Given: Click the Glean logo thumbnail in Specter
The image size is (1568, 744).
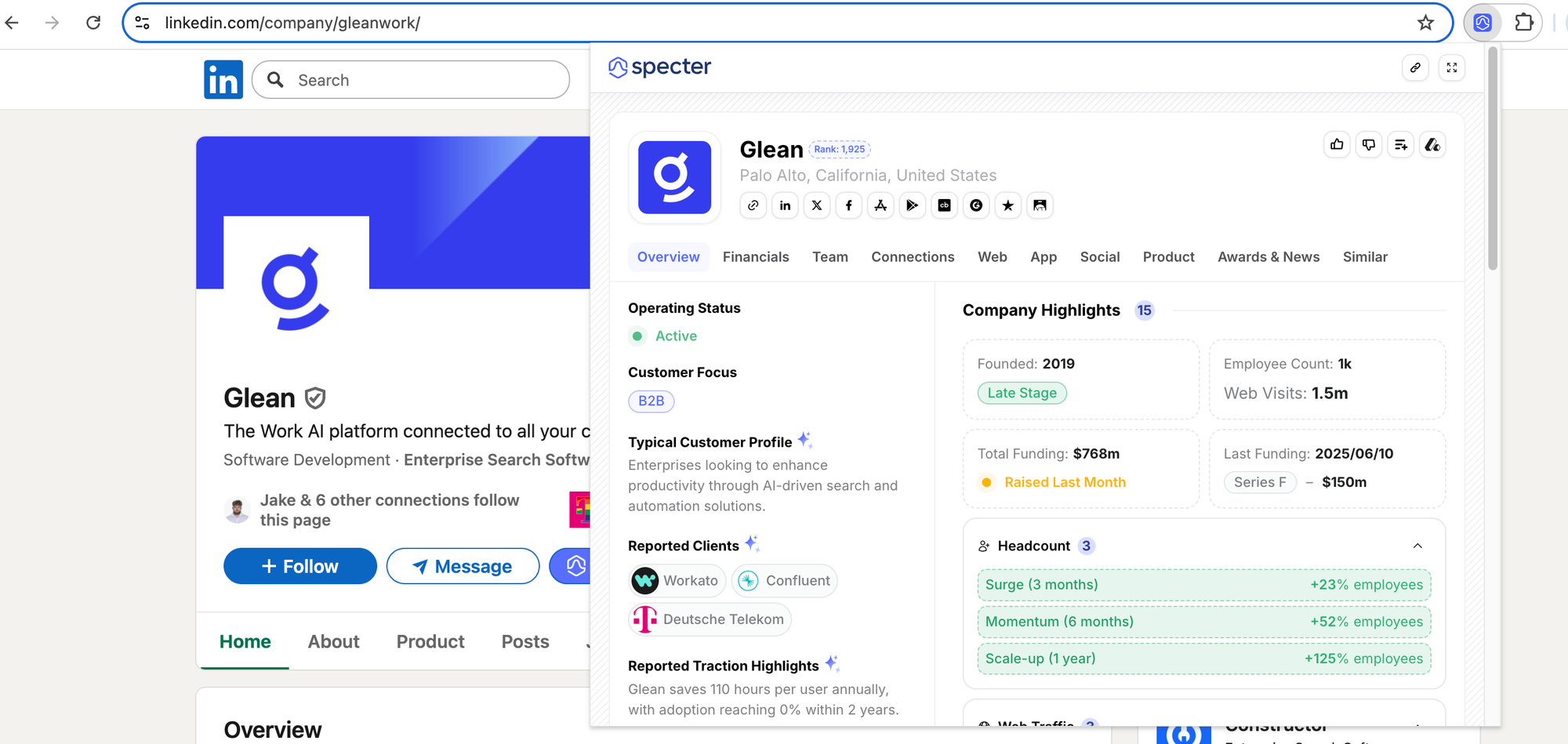Looking at the screenshot, I should [x=674, y=177].
